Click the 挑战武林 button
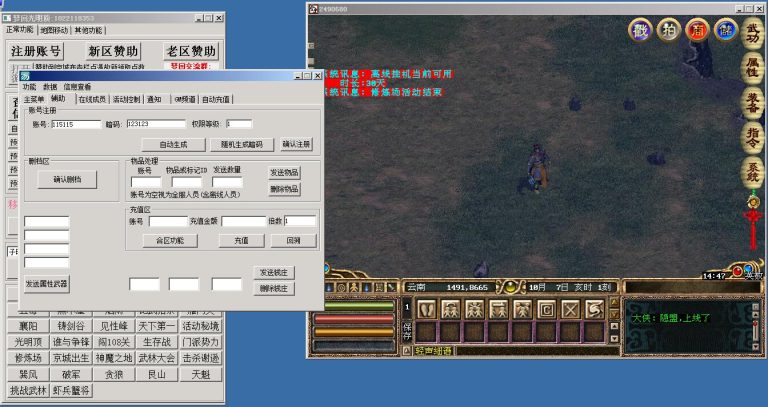 [28, 390]
